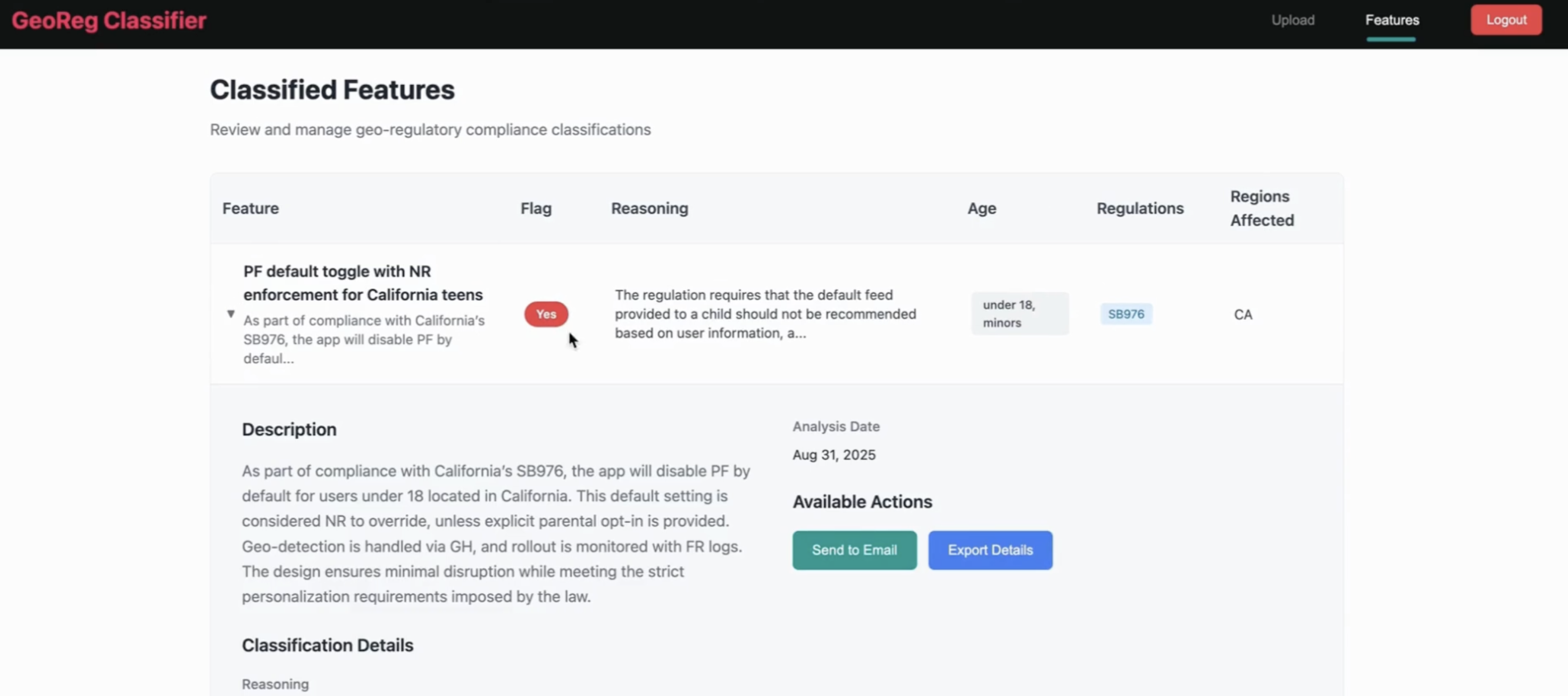Click the Classification Details heading
Screen dimensions: 1568x696
328,645
